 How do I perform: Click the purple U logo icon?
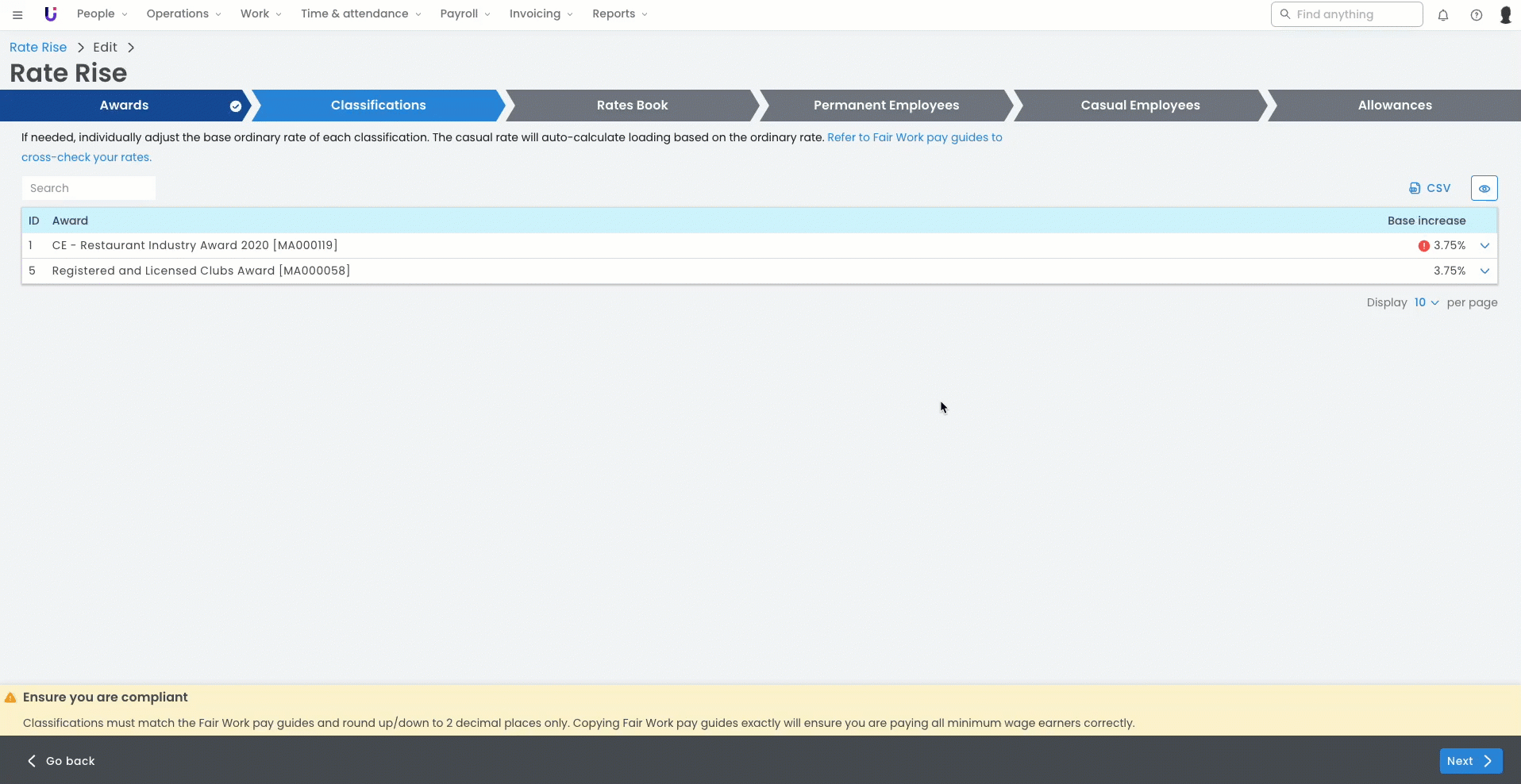pos(51,14)
